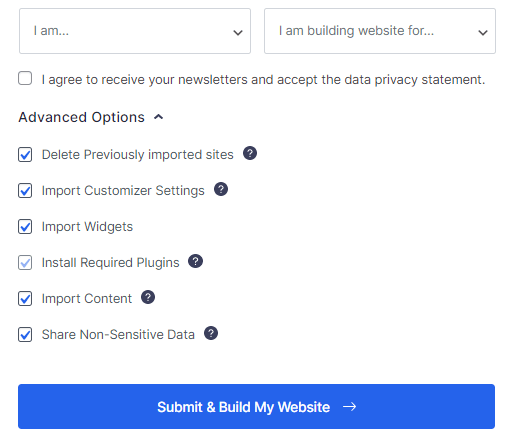Disable Share Non-Sensitive Data checkbox

[25, 335]
